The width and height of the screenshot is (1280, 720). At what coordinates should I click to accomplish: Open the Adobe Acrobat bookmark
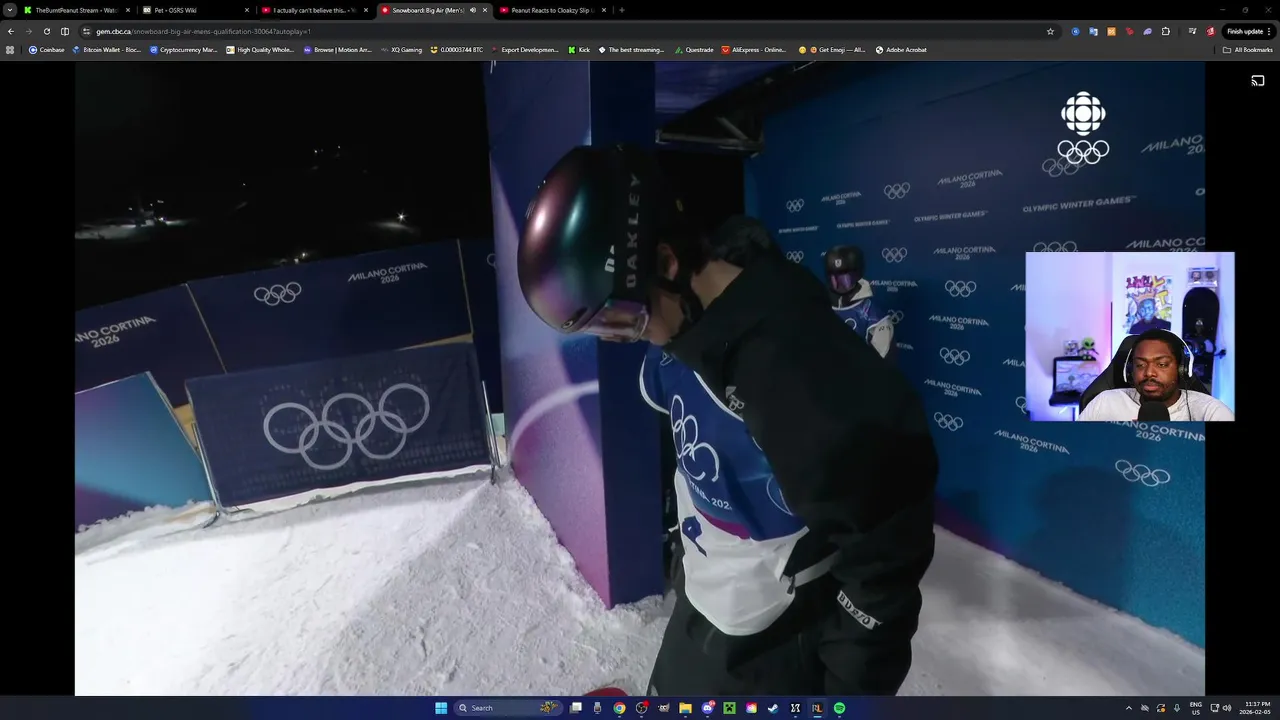(x=901, y=49)
